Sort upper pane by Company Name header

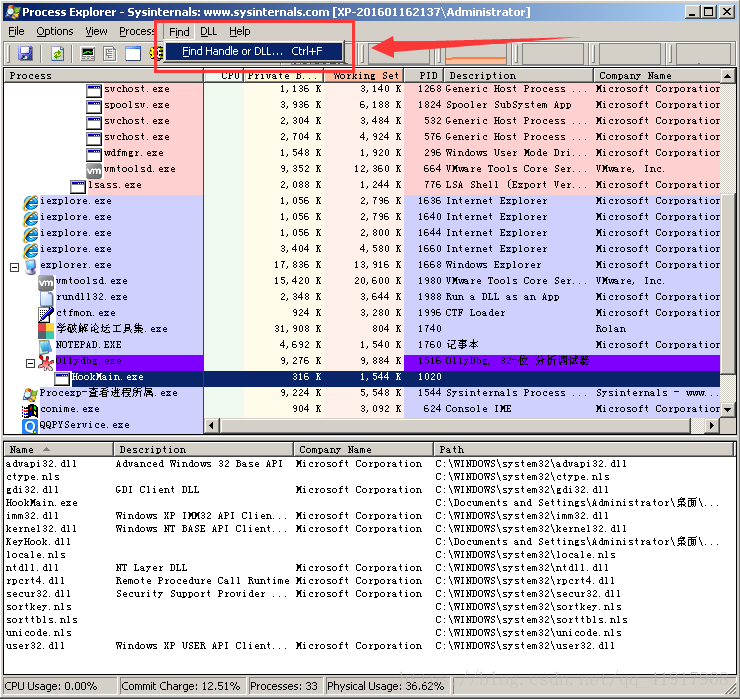[x=657, y=76]
